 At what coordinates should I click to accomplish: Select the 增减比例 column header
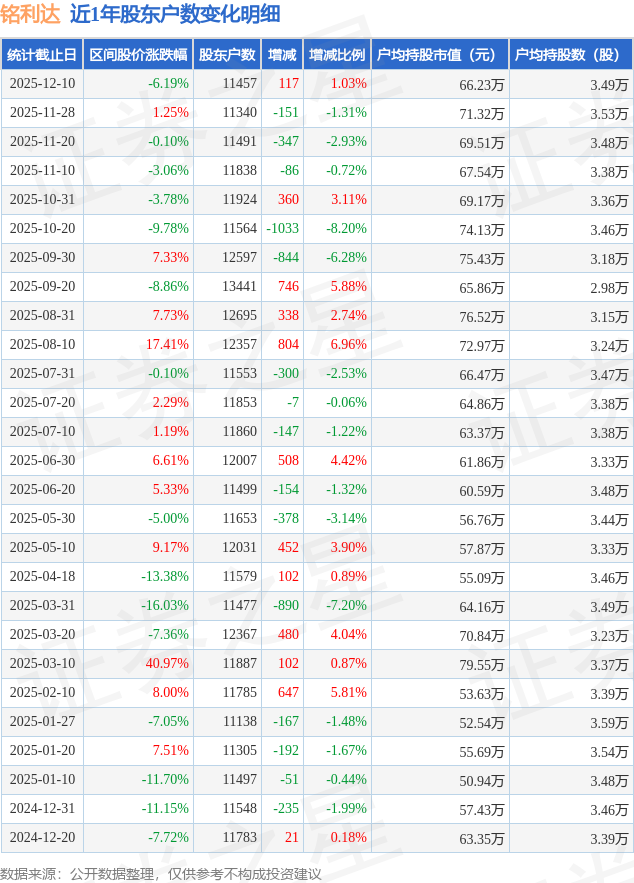tap(336, 55)
